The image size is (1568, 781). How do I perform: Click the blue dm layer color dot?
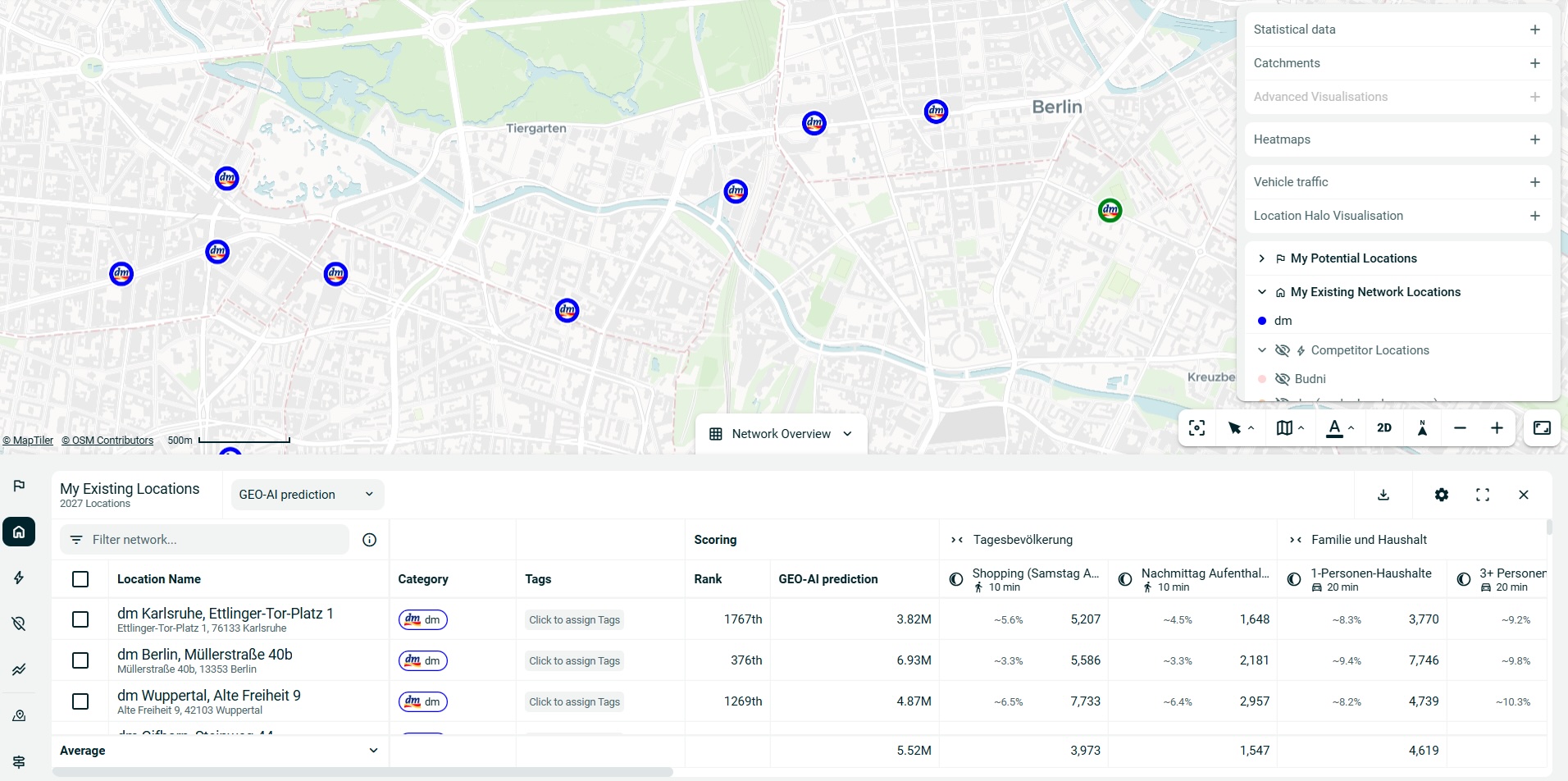pos(1262,321)
